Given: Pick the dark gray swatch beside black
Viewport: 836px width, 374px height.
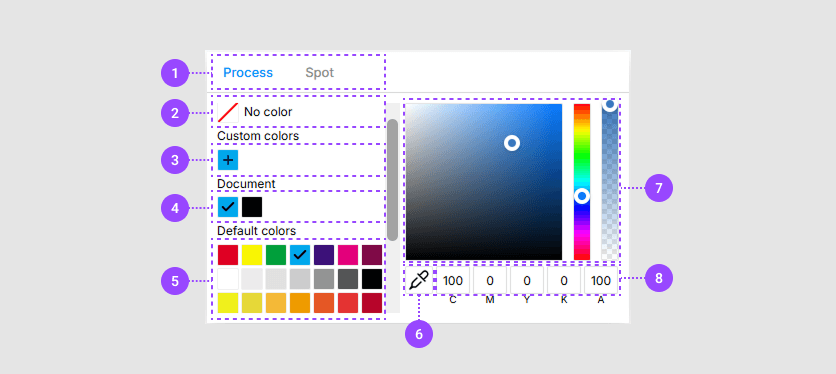Looking at the screenshot, I should 348,279.
